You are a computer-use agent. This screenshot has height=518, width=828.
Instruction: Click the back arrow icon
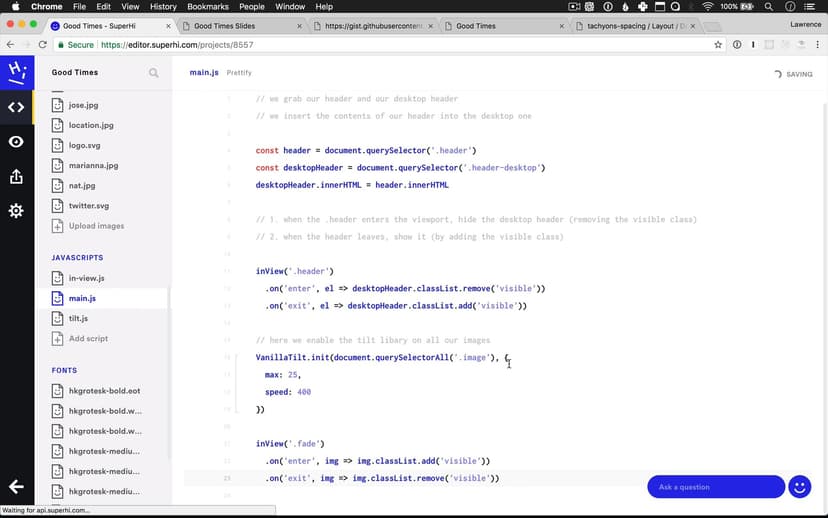coord(16,486)
